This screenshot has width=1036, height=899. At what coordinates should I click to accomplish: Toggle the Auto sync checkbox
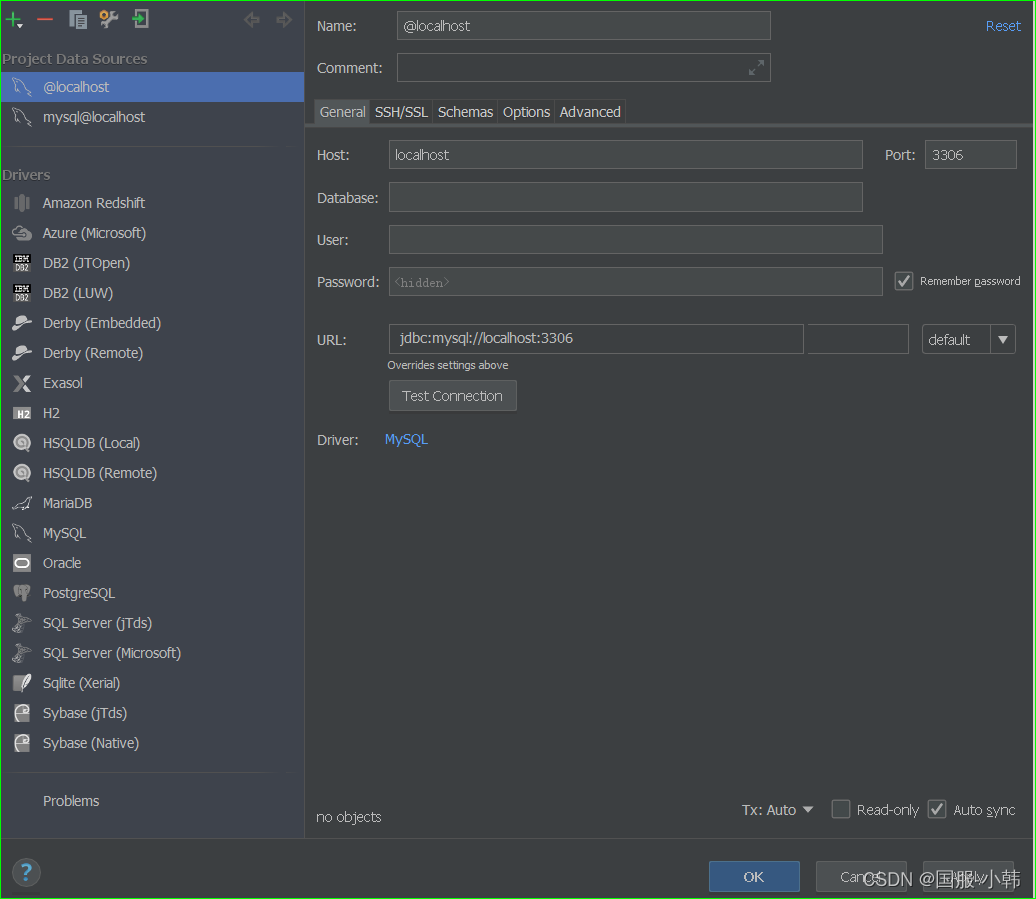tap(937, 809)
